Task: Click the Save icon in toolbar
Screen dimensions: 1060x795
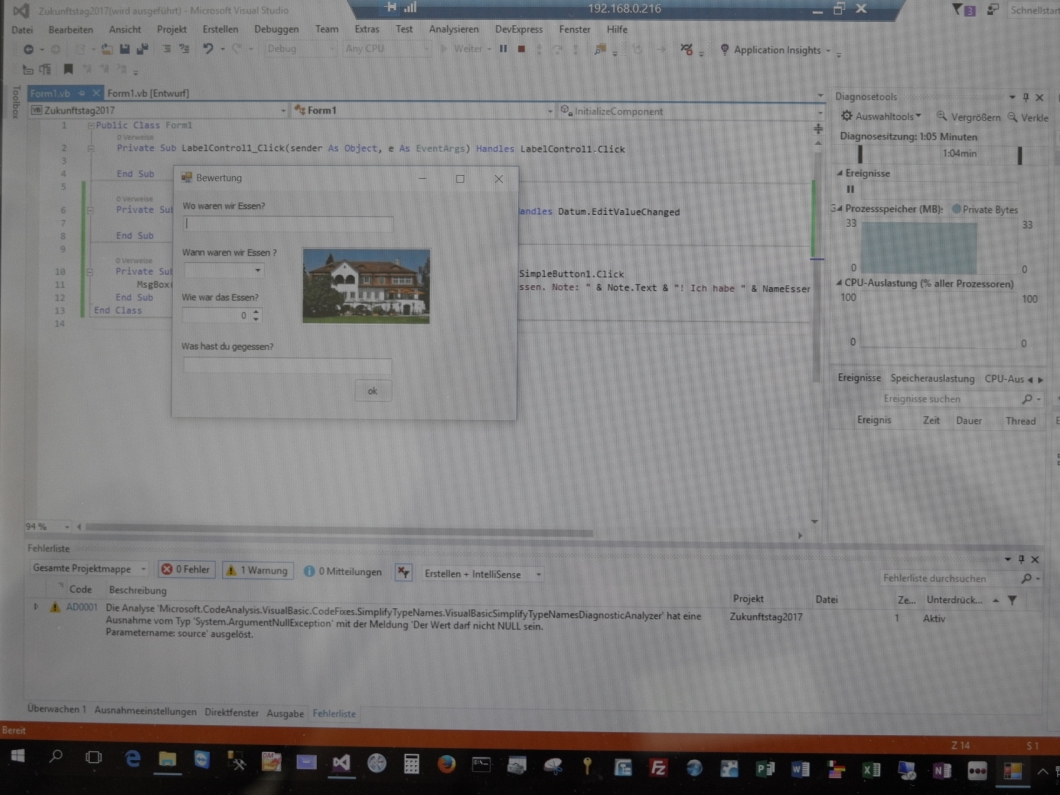Action: 125,49
